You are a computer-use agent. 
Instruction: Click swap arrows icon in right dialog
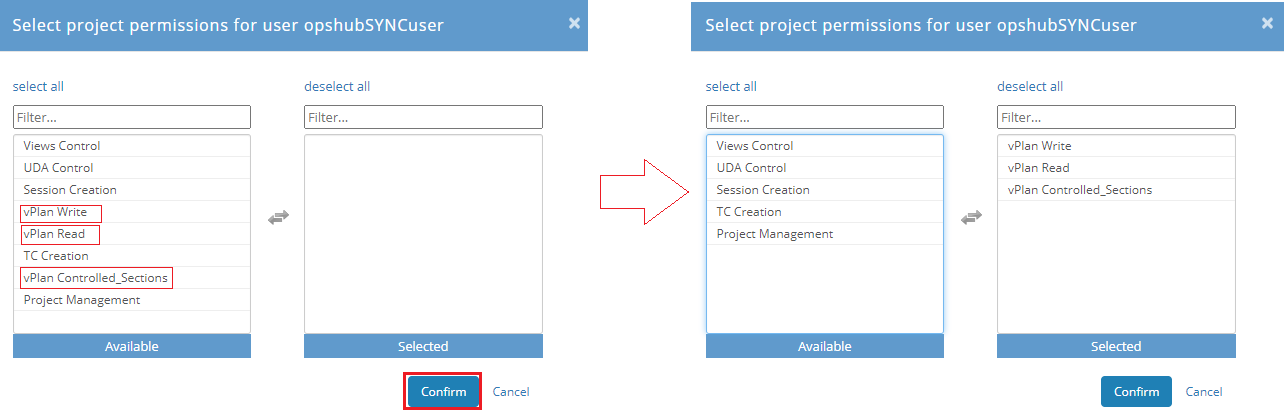click(x=971, y=217)
